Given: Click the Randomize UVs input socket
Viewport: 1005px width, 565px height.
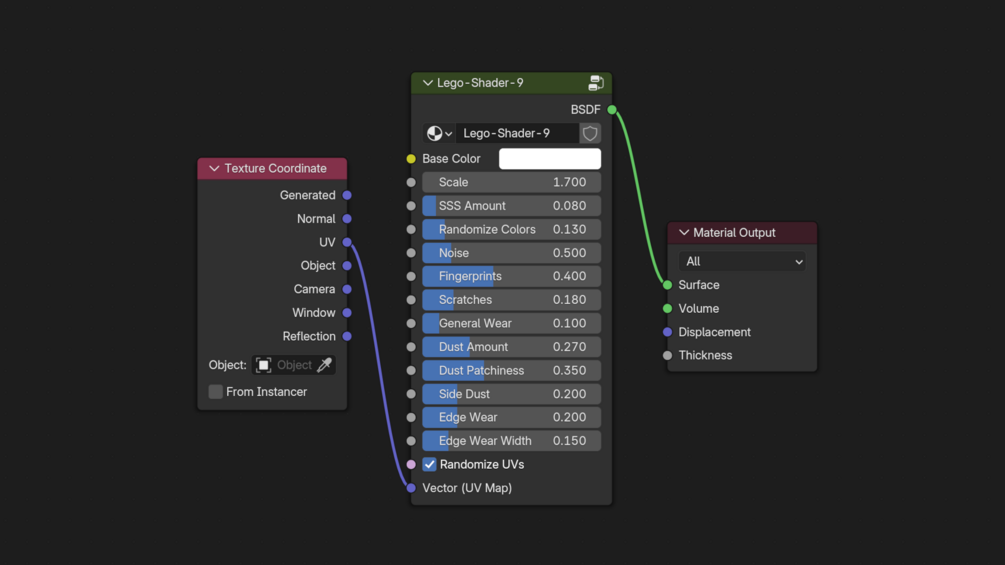Looking at the screenshot, I should point(411,464).
